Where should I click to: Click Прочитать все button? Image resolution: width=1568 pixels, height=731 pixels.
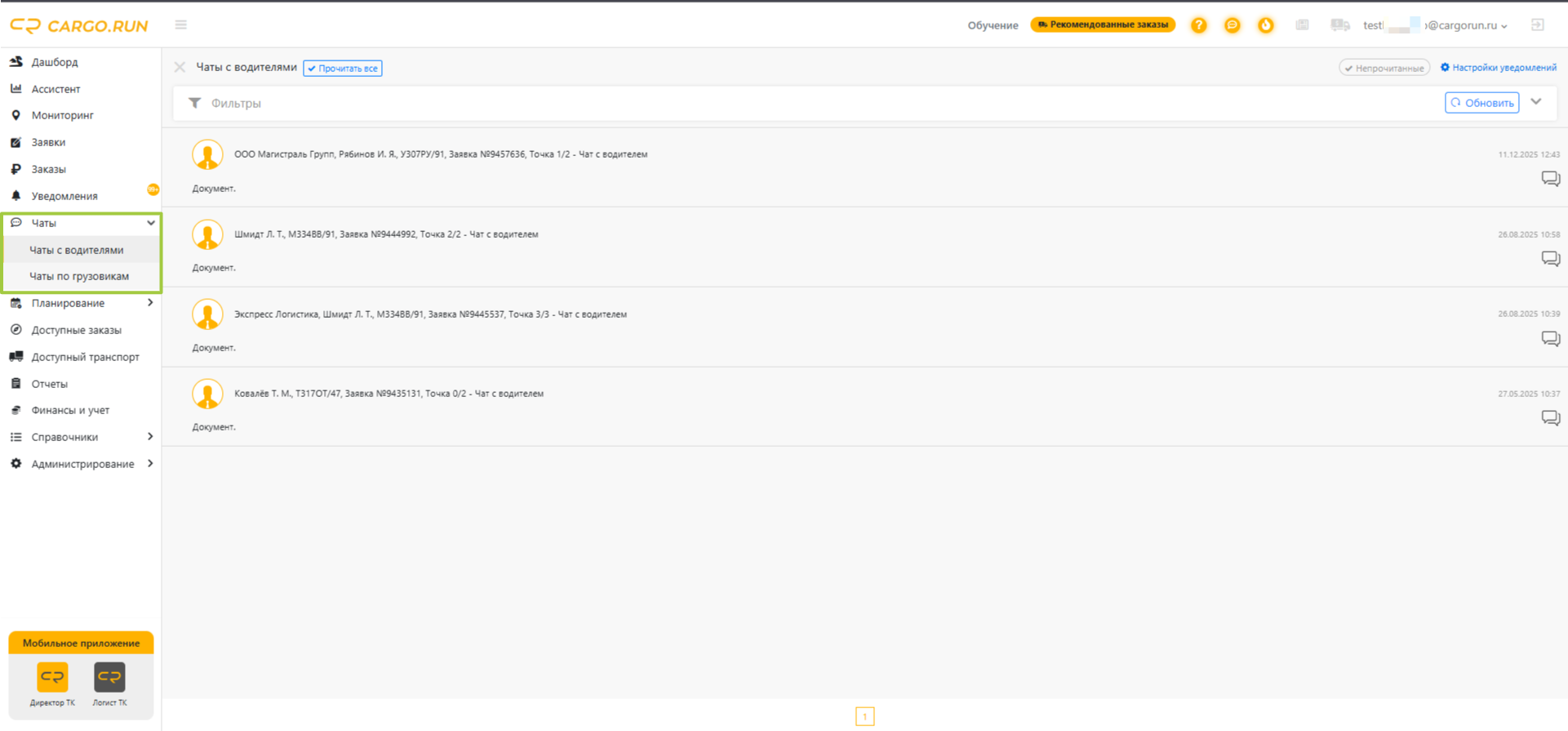coord(343,68)
